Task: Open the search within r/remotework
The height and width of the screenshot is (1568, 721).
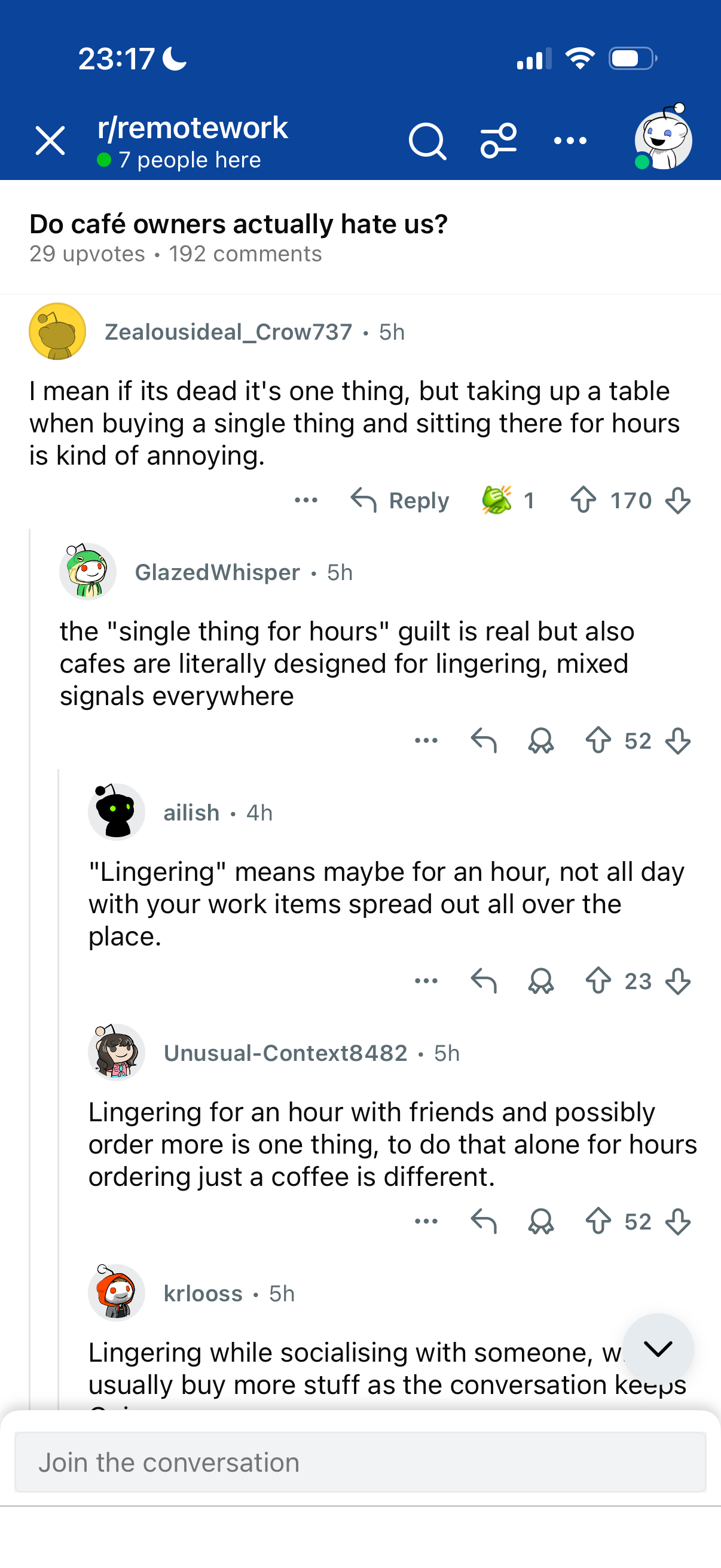Action: pos(427,140)
